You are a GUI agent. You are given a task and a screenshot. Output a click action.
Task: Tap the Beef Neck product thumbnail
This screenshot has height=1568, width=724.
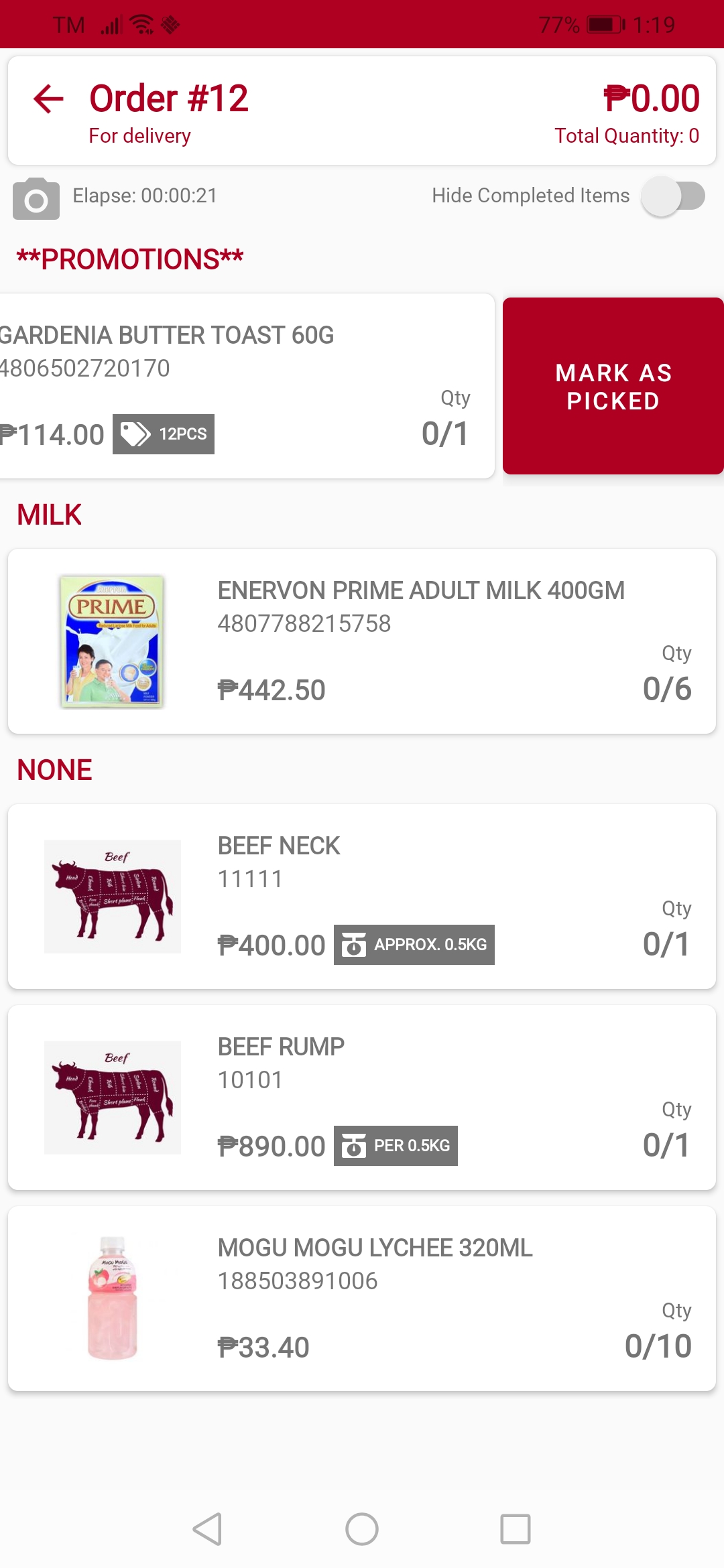click(113, 897)
